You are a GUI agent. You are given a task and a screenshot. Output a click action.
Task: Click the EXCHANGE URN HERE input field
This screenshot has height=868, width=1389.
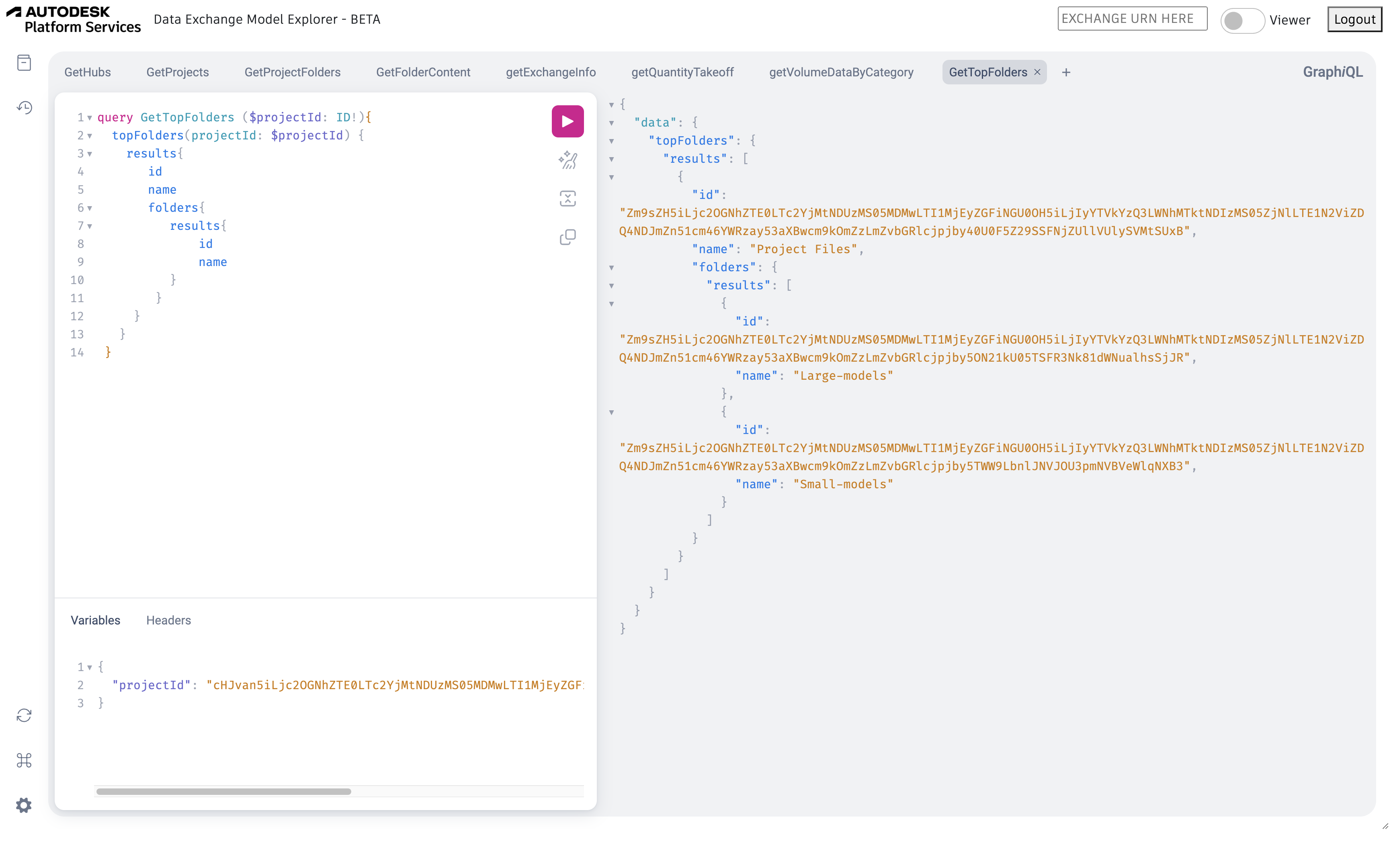(1132, 19)
